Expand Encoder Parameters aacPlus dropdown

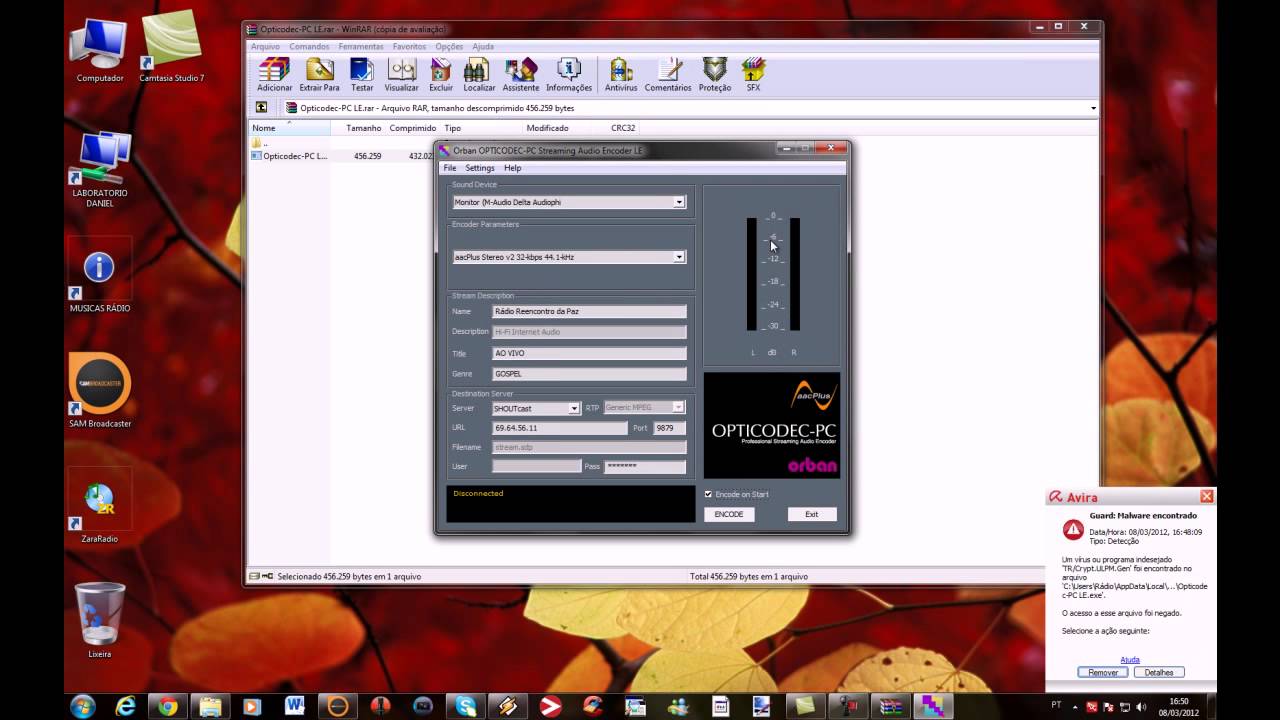[x=679, y=257]
